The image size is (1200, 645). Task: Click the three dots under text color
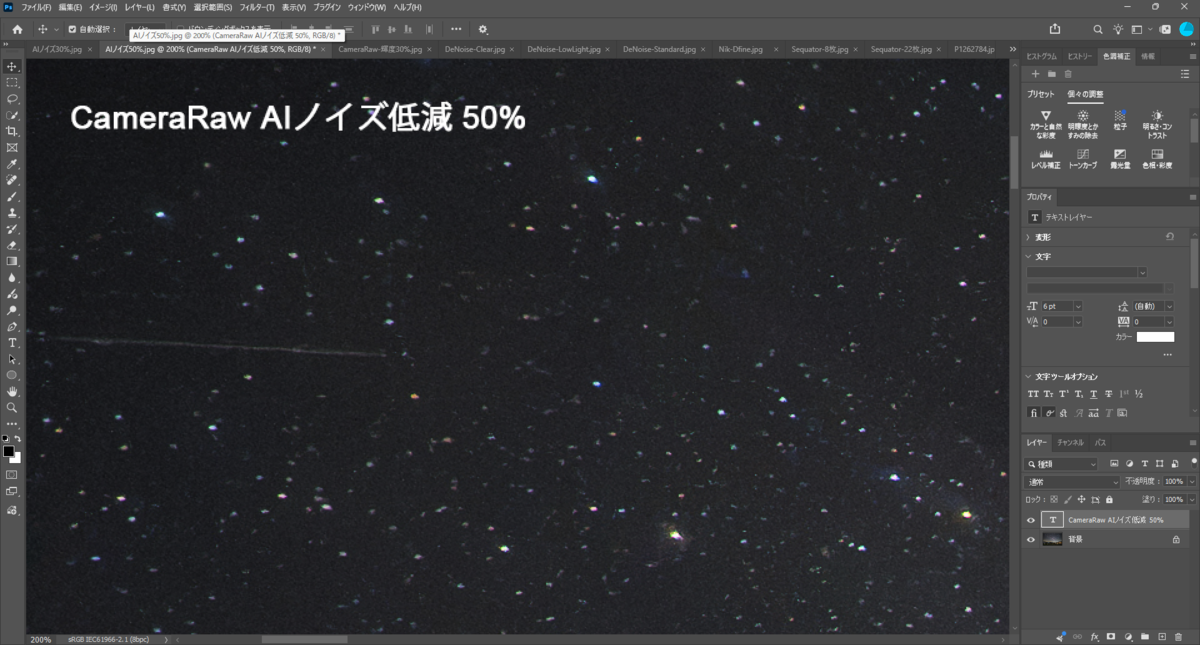coord(1167,355)
